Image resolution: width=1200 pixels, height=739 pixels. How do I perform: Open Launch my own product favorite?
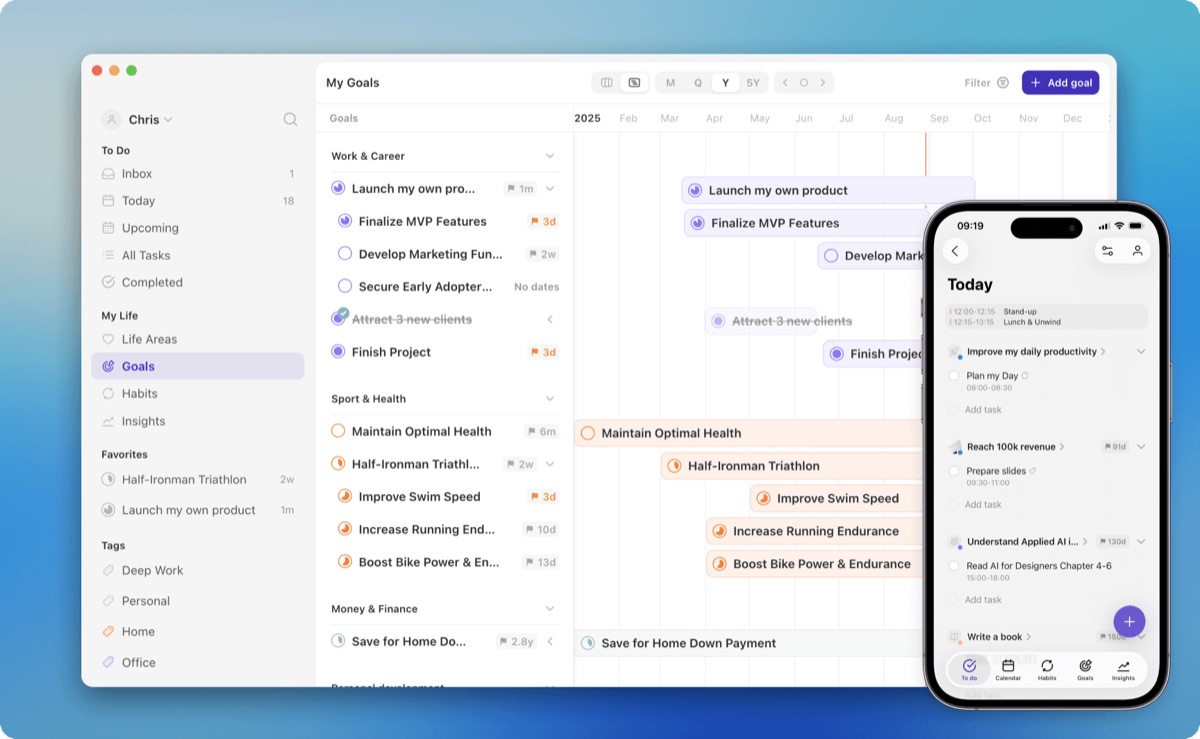[198, 510]
